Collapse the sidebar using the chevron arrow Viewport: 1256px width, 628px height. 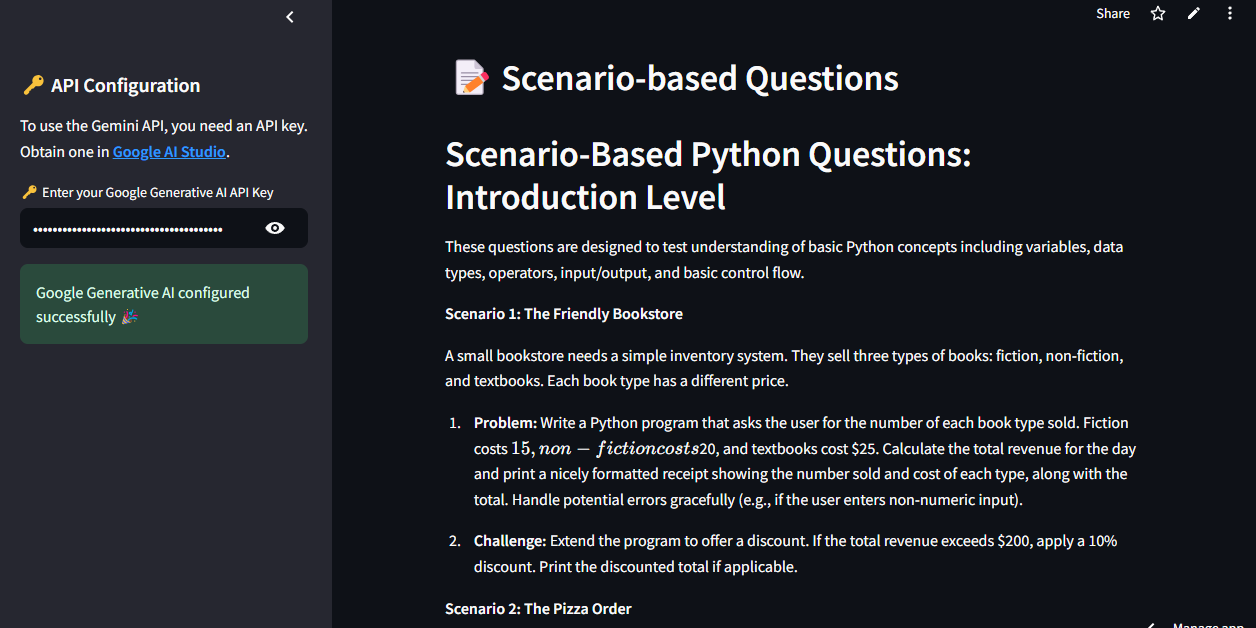coord(290,17)
